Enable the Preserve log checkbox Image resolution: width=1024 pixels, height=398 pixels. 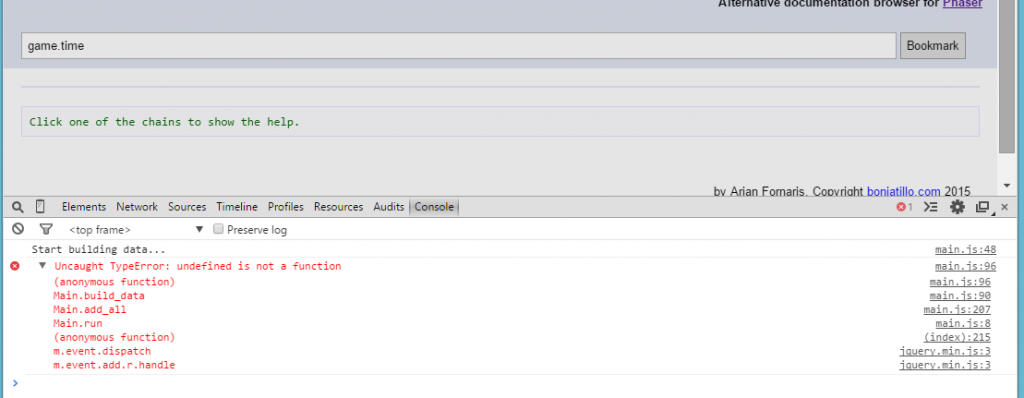point(219,229)
